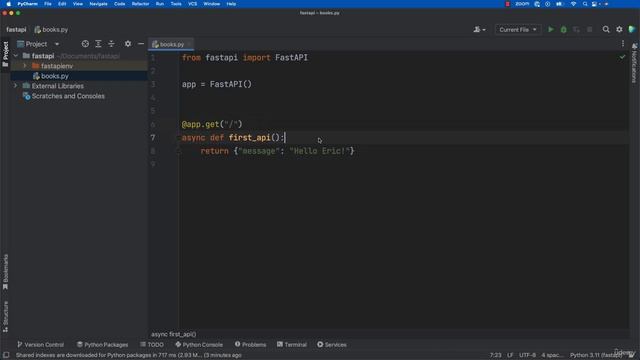Select the books.py editor tab

pos(171,44)
